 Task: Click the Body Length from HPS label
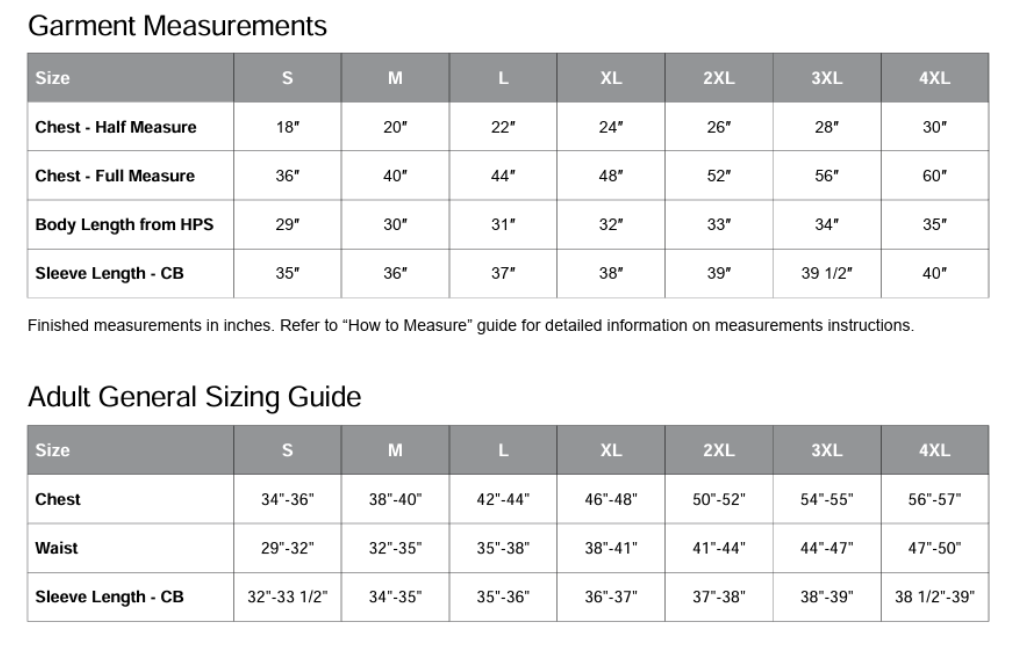pos(124,225)
